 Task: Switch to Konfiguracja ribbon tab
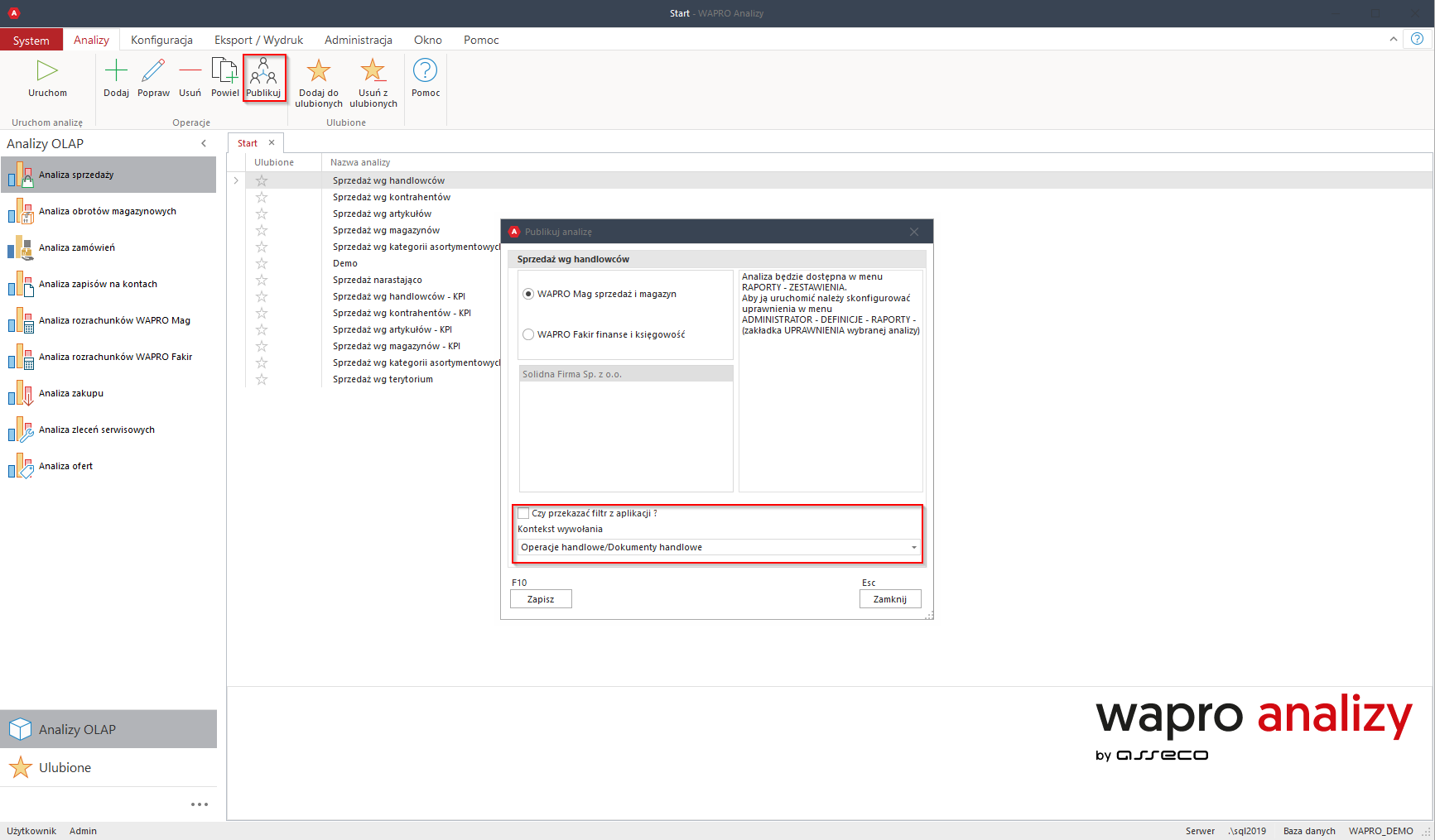coord(161,40)
